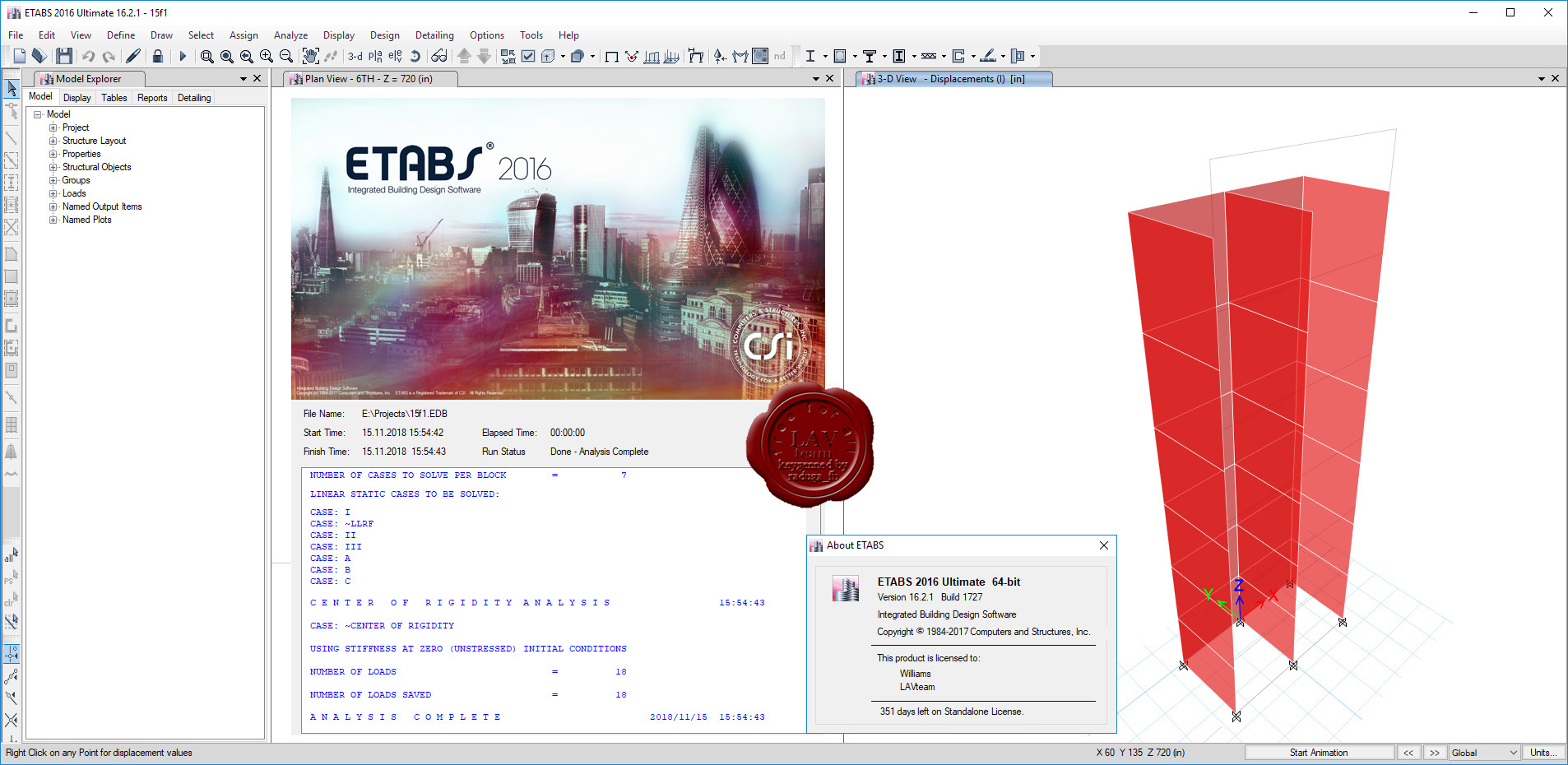Click the Undo arrow icon
Screen dimensions: 1568x765
click(x=88, y=56)
